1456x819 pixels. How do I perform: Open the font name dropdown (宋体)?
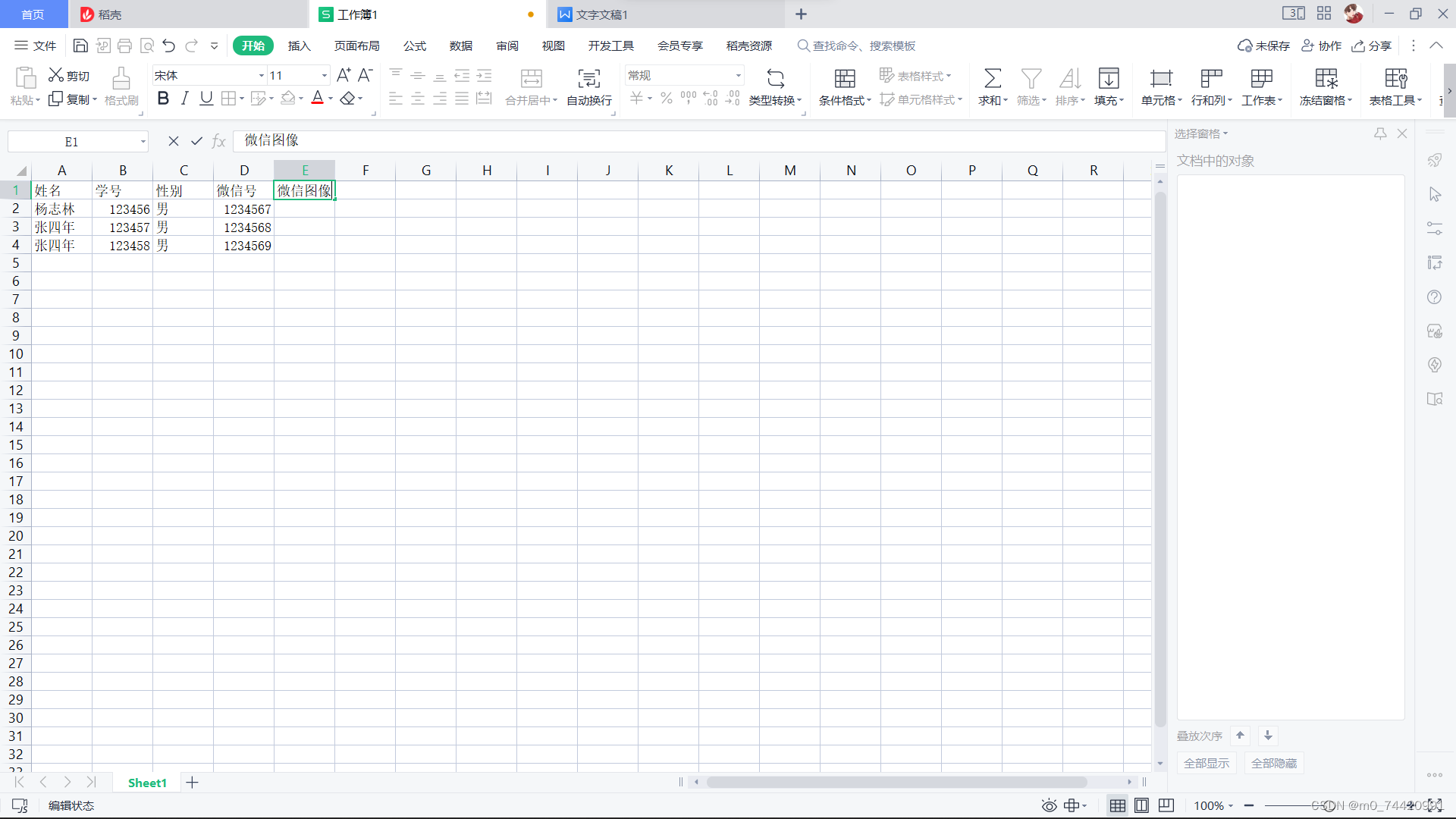tap(261, 75)
